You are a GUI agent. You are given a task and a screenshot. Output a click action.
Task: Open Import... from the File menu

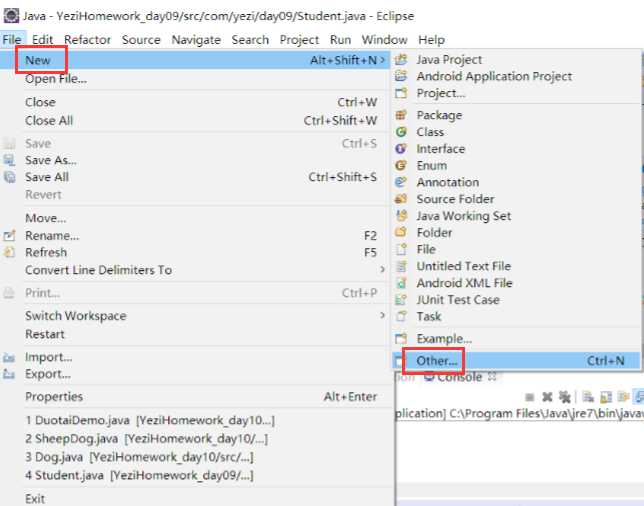[195, 357]
